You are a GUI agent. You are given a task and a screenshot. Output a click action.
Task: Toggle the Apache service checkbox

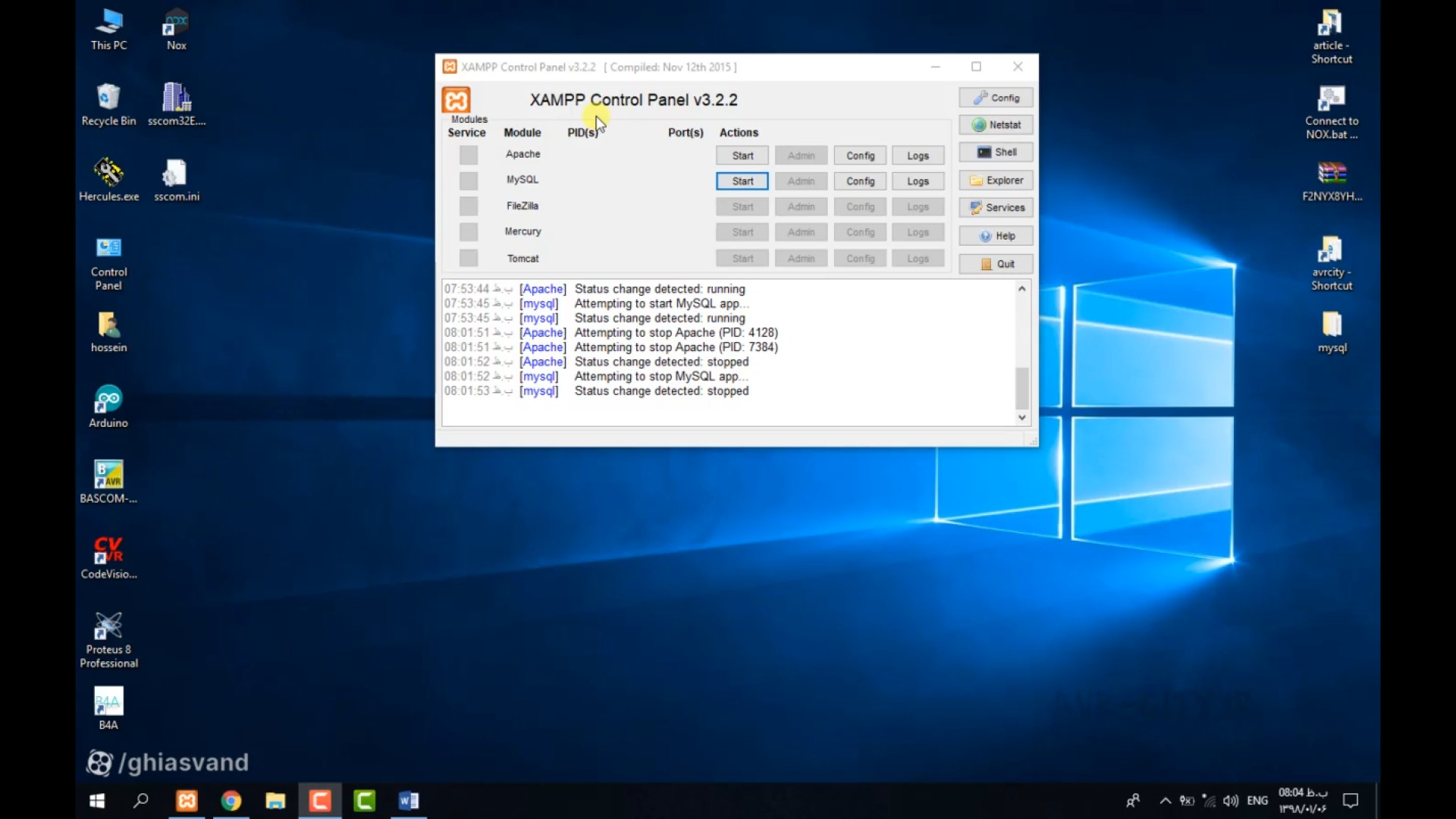tap(469, 155)
